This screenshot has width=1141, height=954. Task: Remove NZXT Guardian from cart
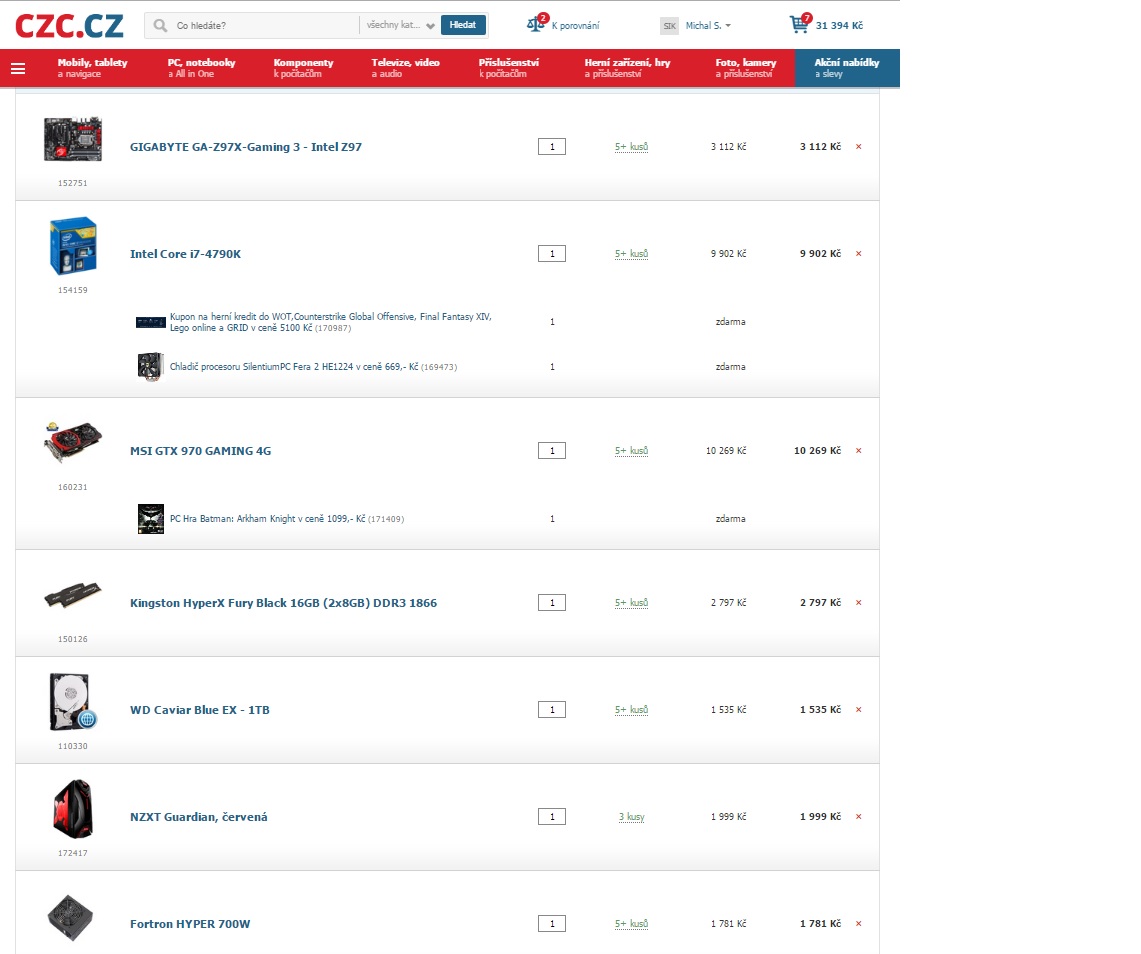tap(859, 817)
